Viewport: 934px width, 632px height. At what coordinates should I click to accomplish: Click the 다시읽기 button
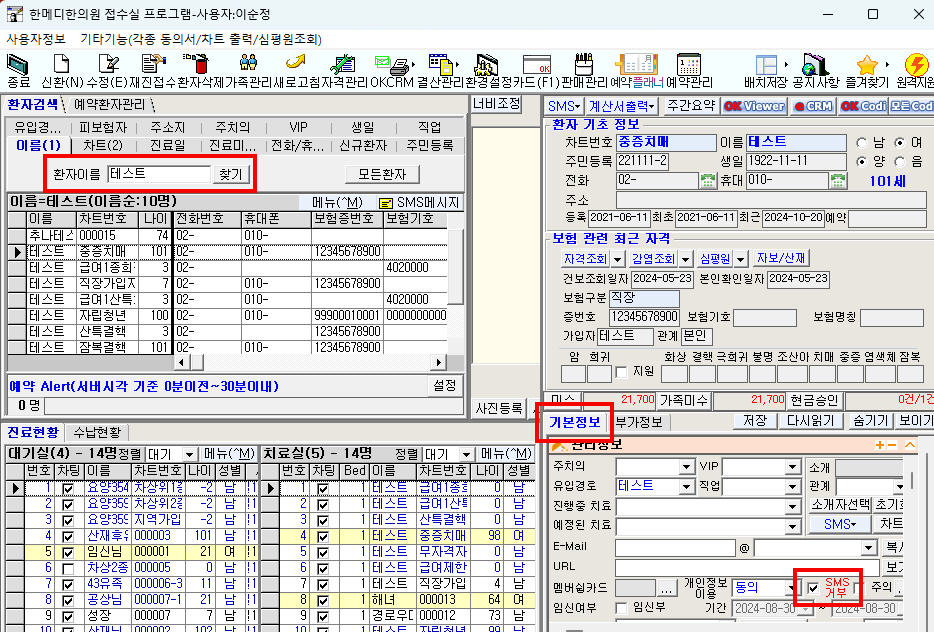coord(810,421)
